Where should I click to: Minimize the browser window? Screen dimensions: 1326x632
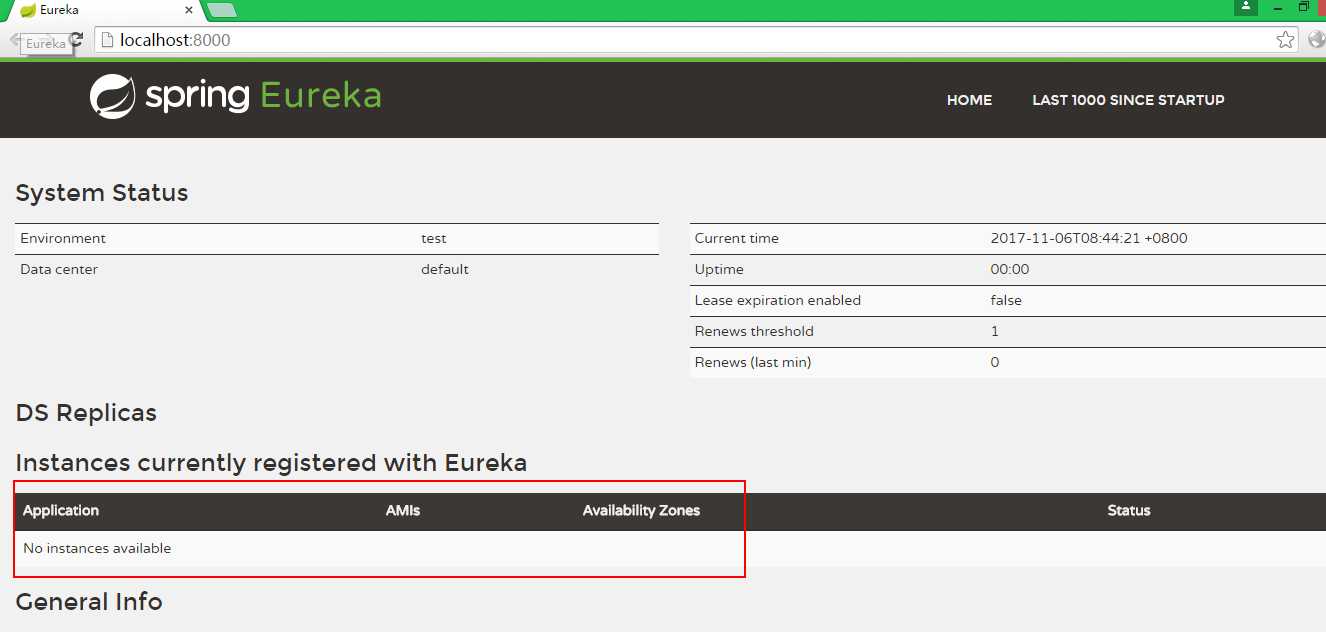point(1278,7)
